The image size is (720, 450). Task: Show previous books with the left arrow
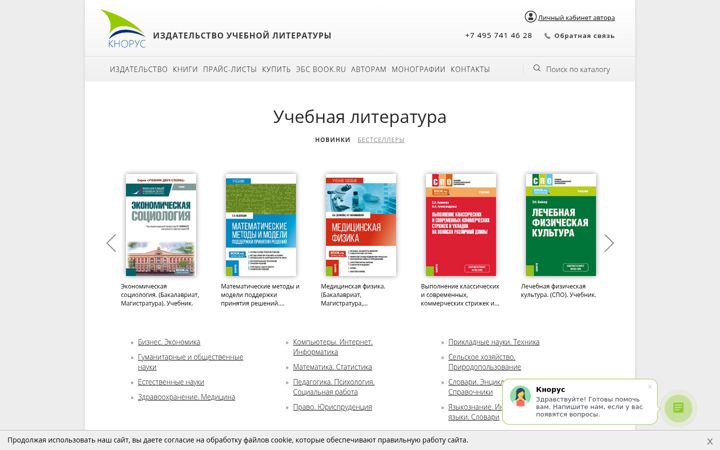(x=111, y=243)
